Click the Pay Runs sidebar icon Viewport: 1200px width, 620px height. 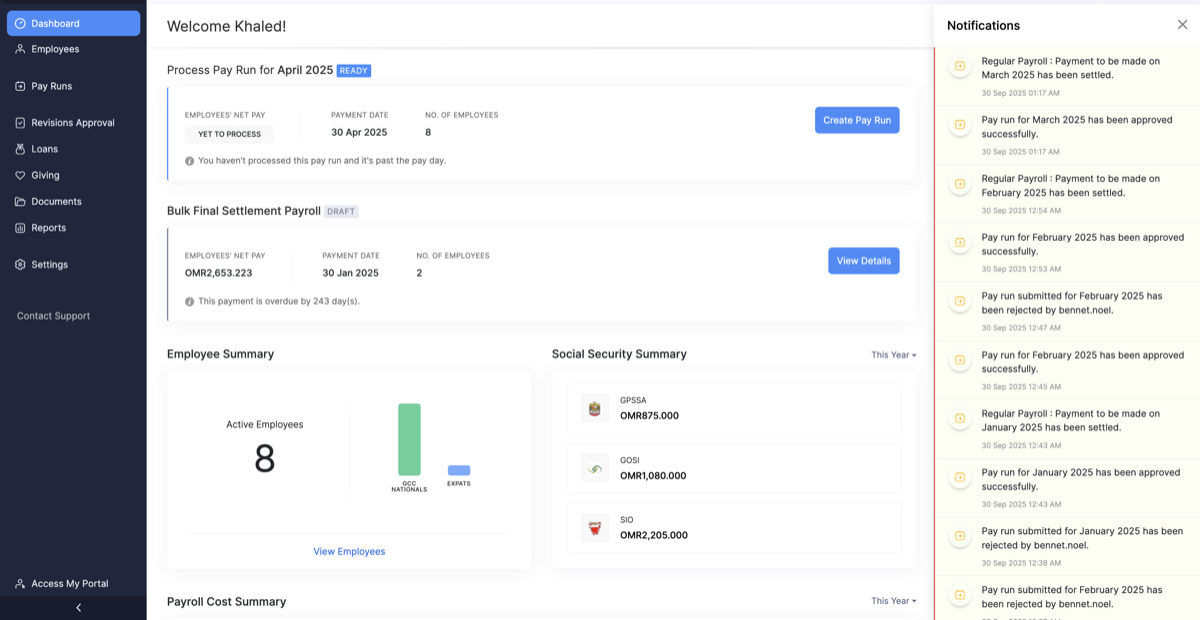pyautogui.click(x=21, y=86)
